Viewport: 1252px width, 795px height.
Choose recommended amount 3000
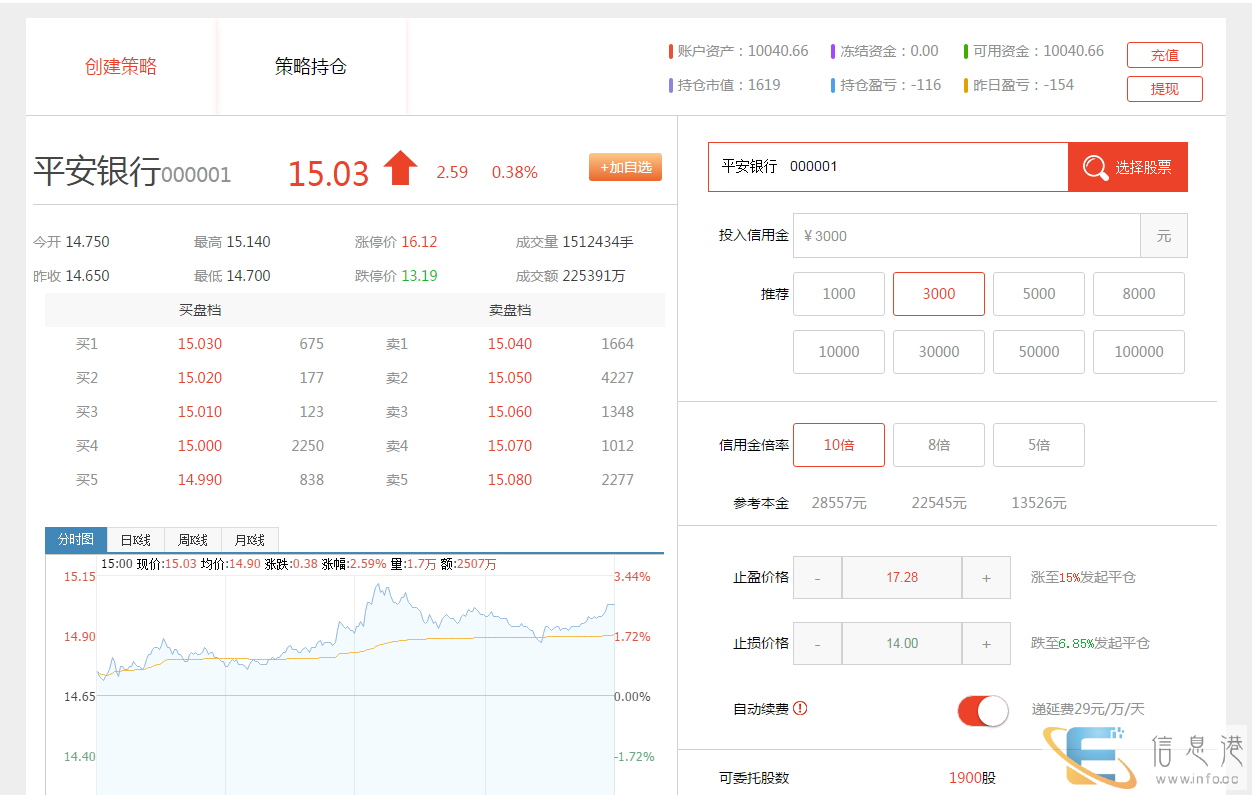coord(939,294)
